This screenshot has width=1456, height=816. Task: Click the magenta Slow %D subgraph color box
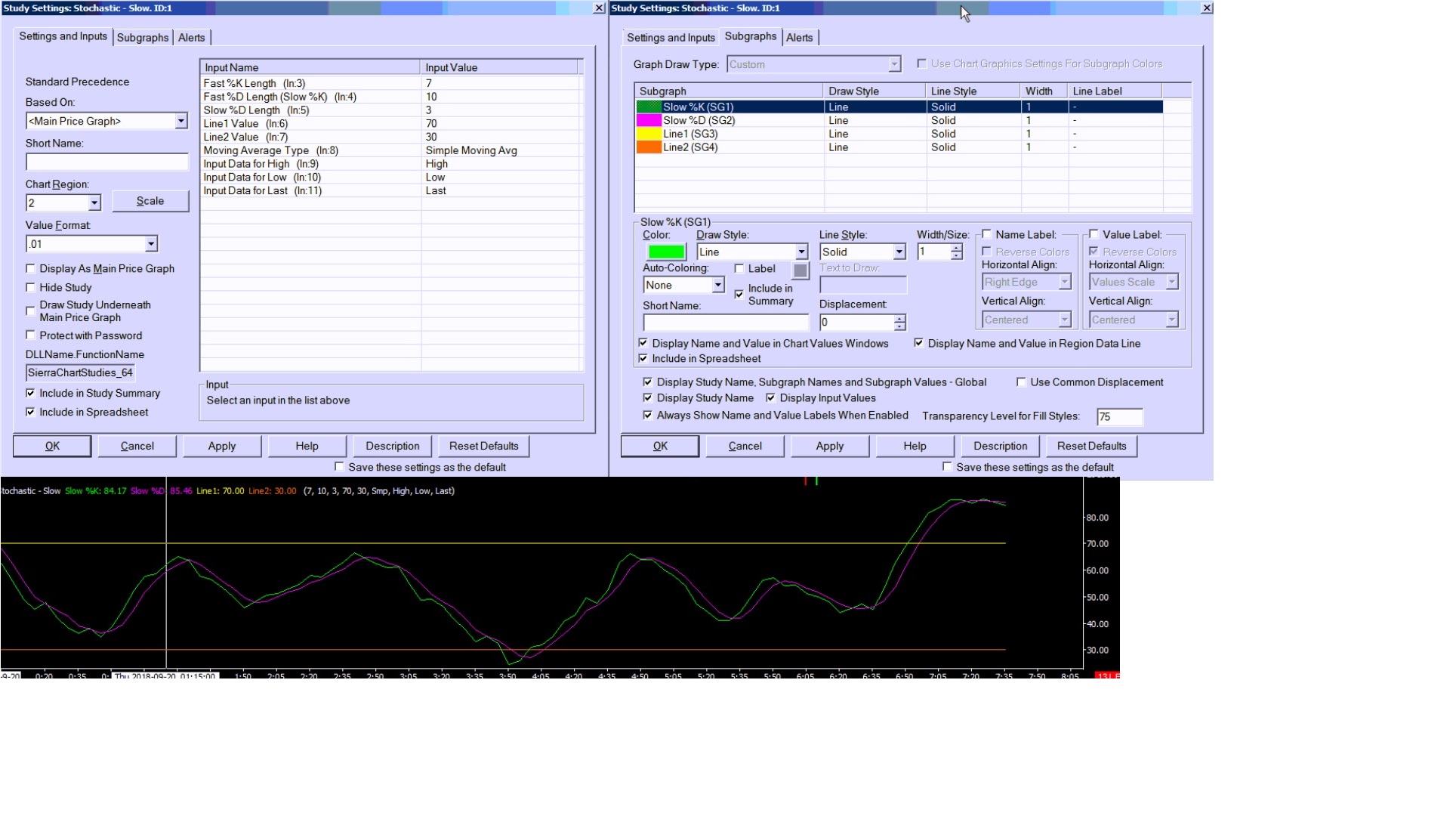(649, 121)
